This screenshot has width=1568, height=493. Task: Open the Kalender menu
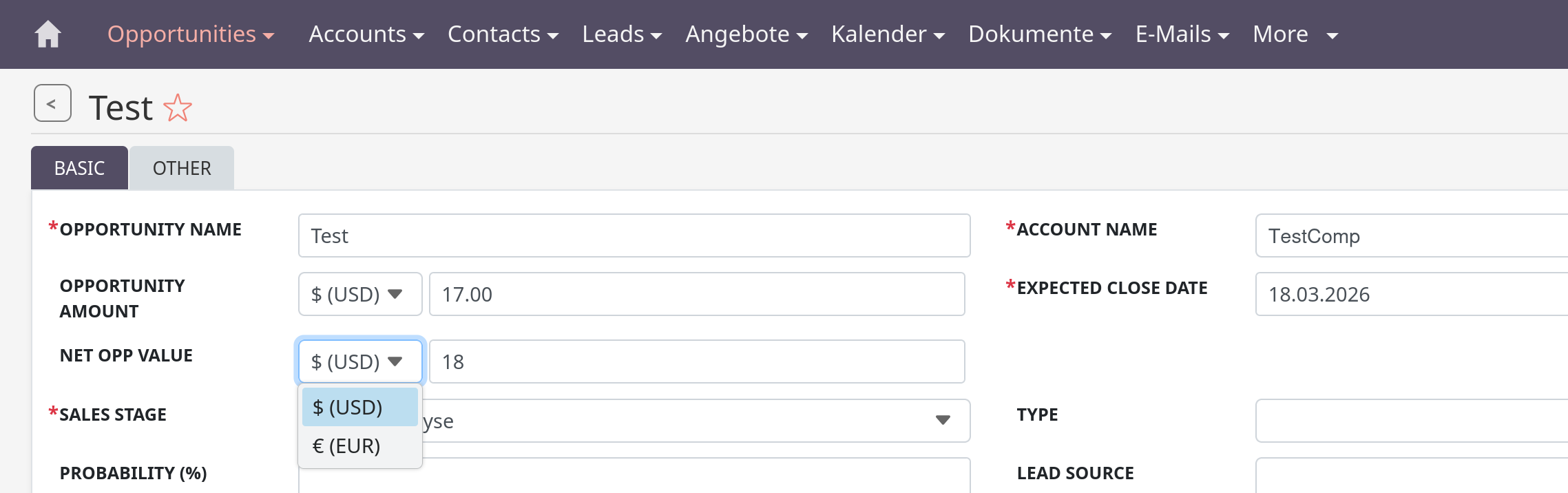[887, 34]
